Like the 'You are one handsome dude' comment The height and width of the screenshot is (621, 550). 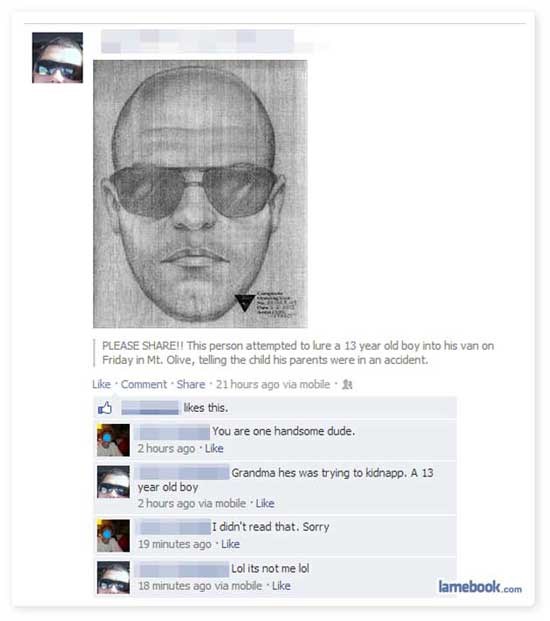coord(214,448)
